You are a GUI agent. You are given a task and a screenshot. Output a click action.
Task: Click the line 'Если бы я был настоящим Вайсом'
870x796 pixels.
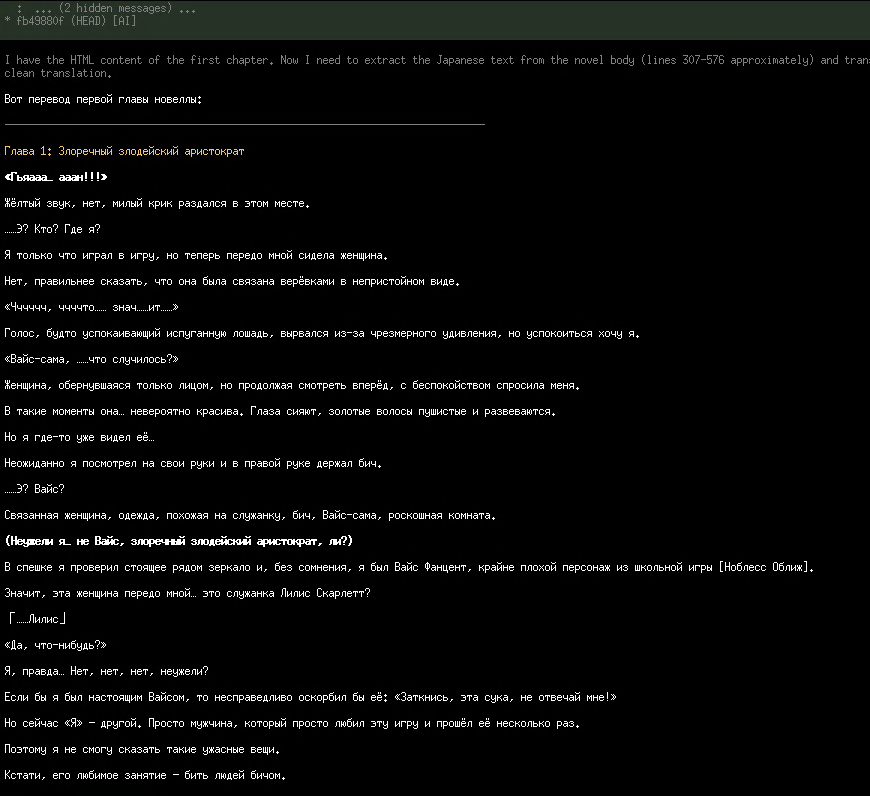pyautogui.click(x=310, y=697)
